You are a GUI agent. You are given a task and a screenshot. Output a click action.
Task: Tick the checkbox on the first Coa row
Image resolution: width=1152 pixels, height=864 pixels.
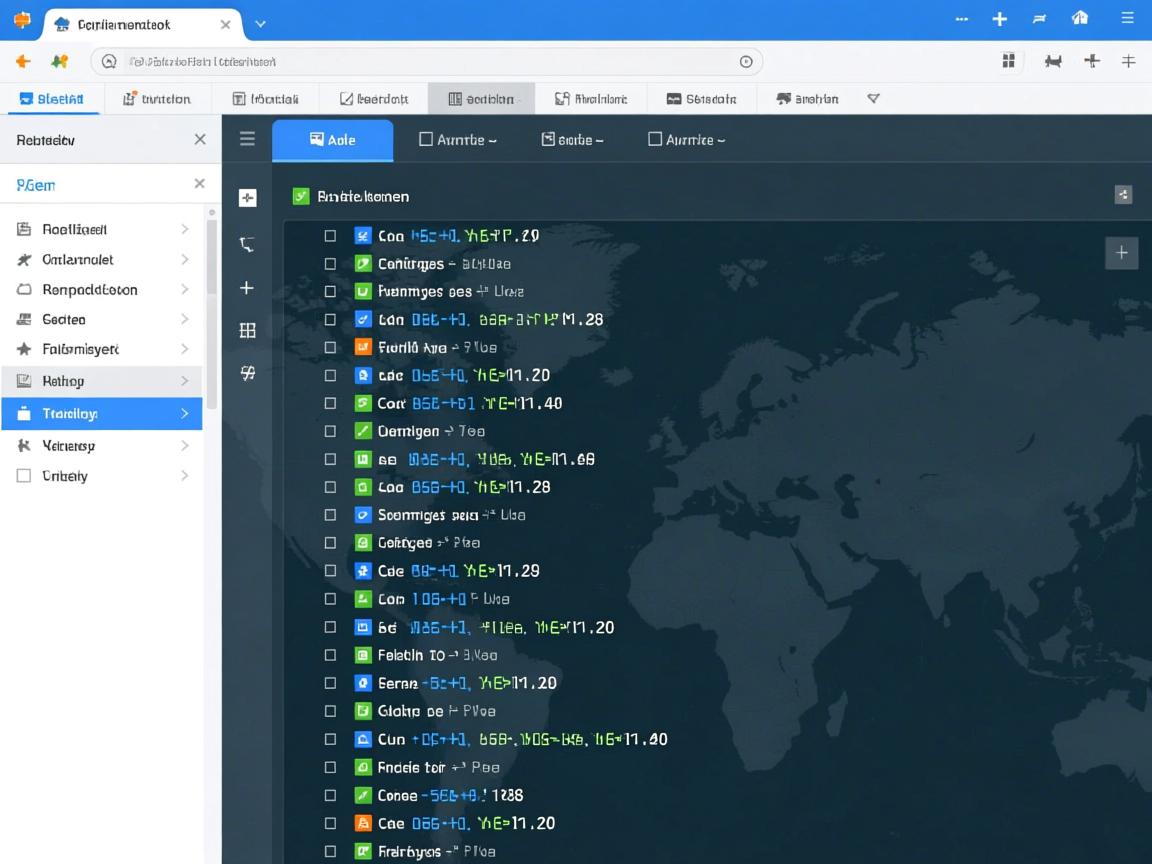[330, 236]
